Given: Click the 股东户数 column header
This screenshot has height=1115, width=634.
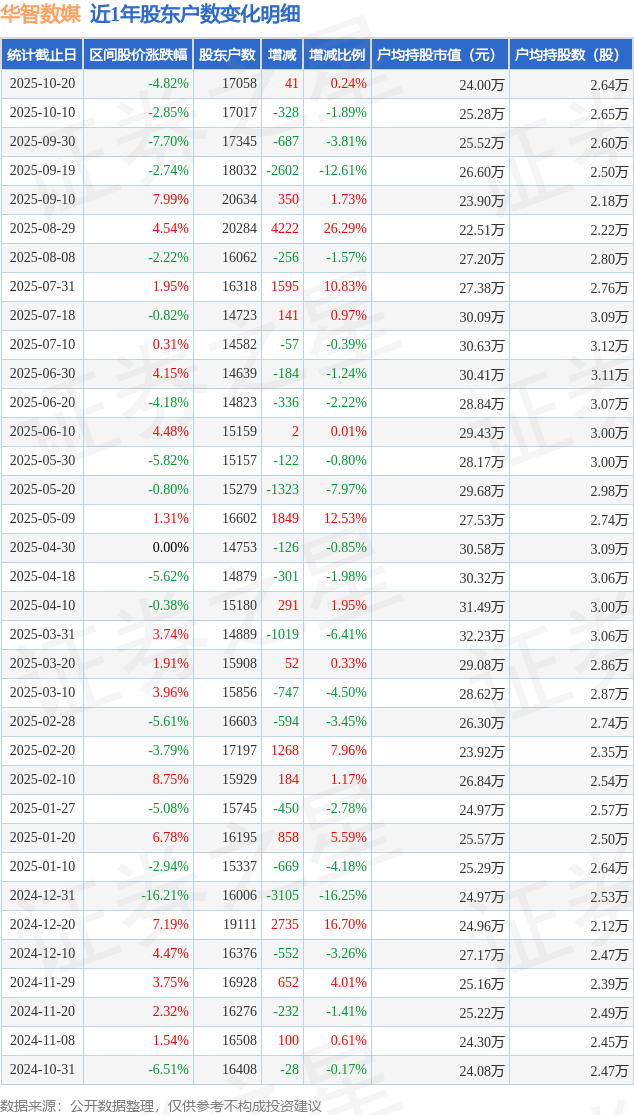Looking at the screenshot, I should point(227,55).
